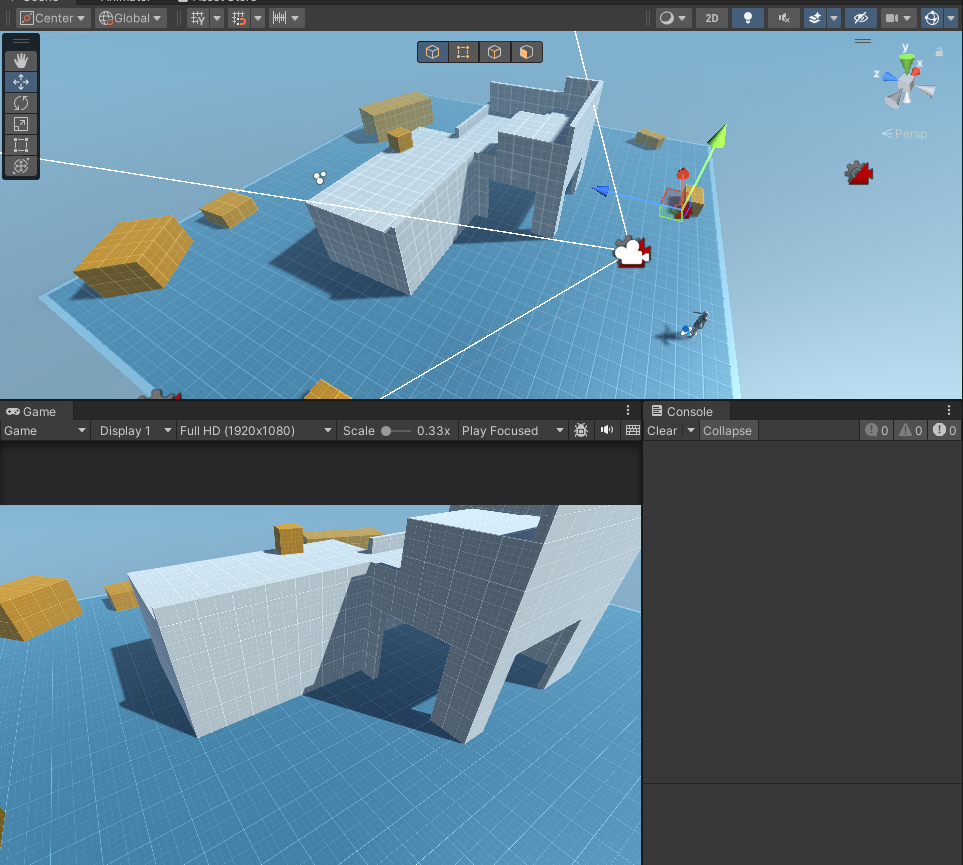Expand Clear options dropdown arrow
963x865 pixels.
691,431
